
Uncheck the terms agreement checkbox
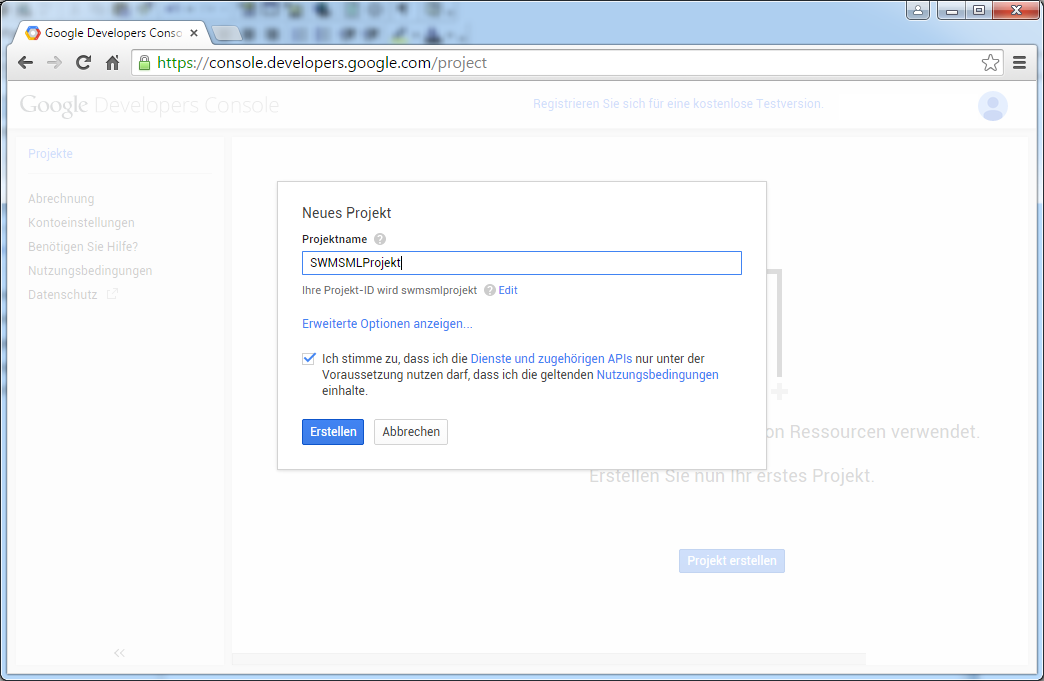pyautogui.click(x=309, y=358)
